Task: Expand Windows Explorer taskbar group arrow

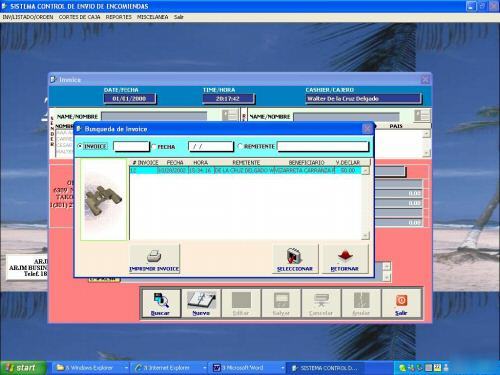Action: 126,368
